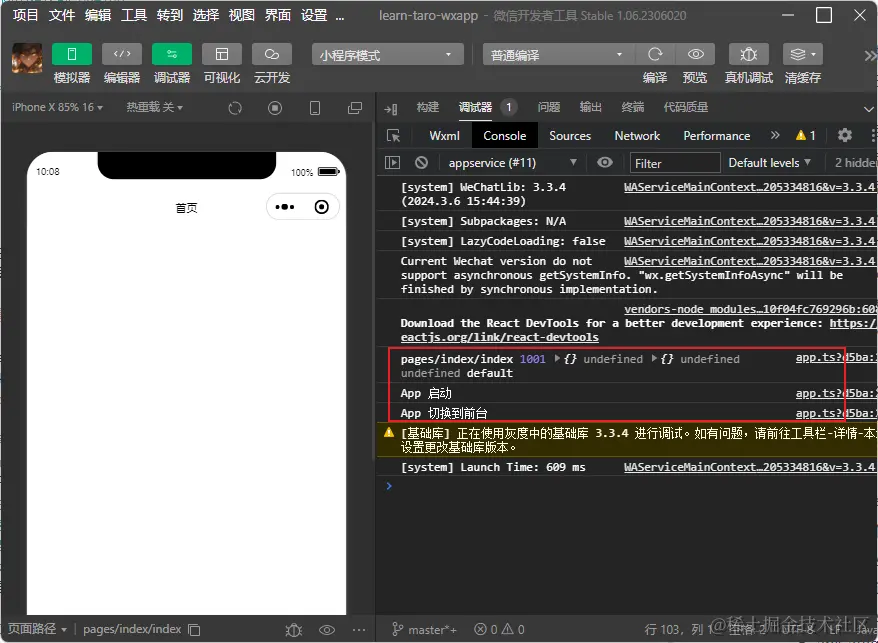878x643 pixels.
Task: Open the 编辑 menu
Action: [x=98, y=15]
